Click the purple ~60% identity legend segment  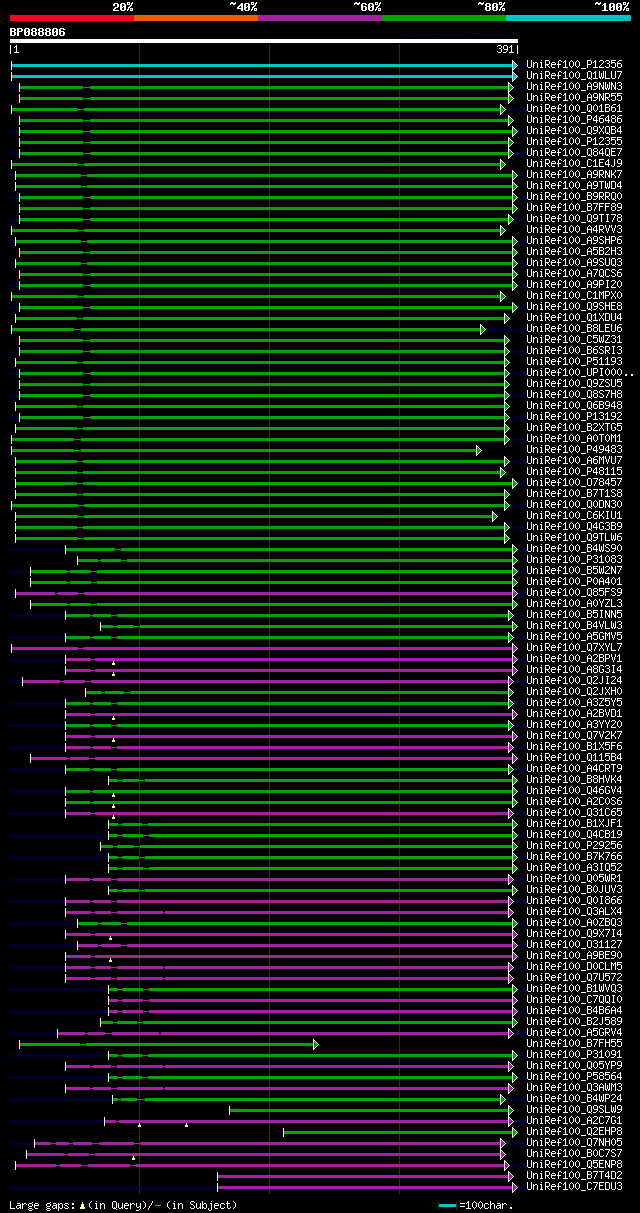(x=319, y=17)
